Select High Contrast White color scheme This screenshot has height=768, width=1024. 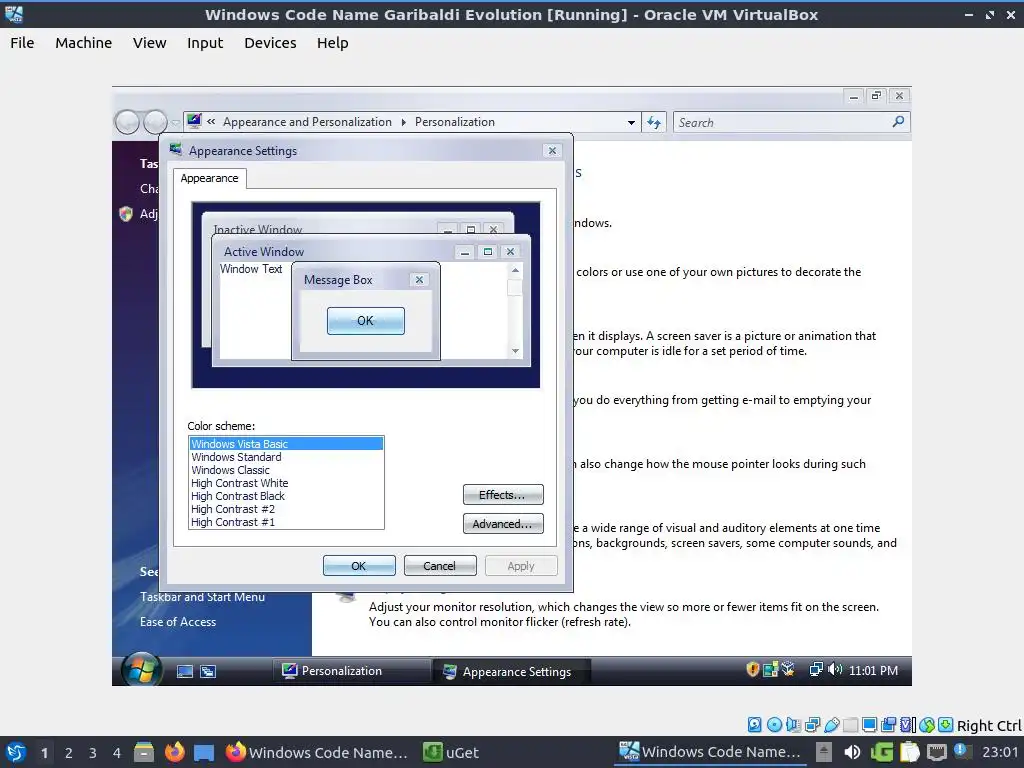tap(286, 483)
